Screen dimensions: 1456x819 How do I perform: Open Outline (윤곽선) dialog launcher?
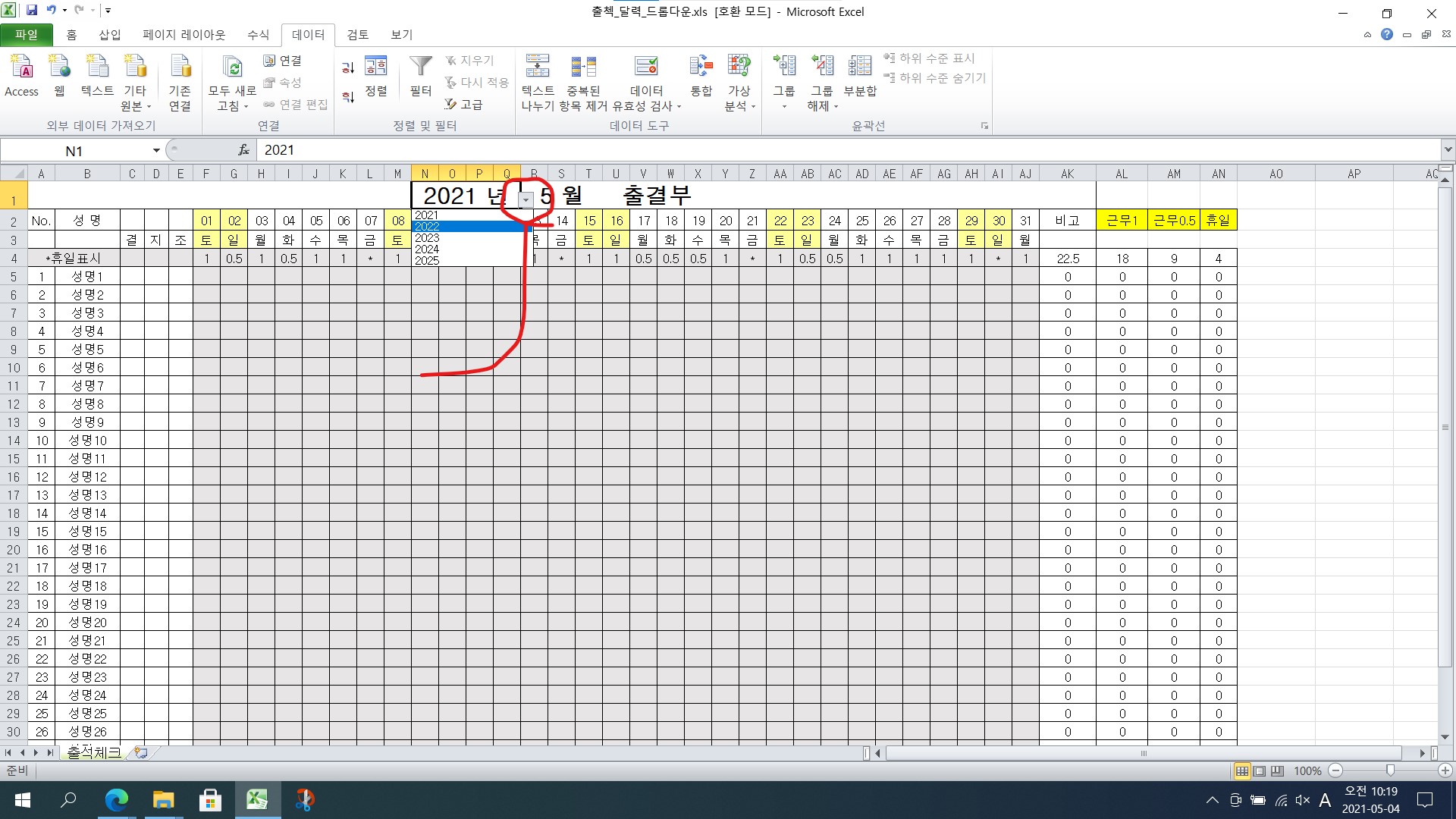984,126
